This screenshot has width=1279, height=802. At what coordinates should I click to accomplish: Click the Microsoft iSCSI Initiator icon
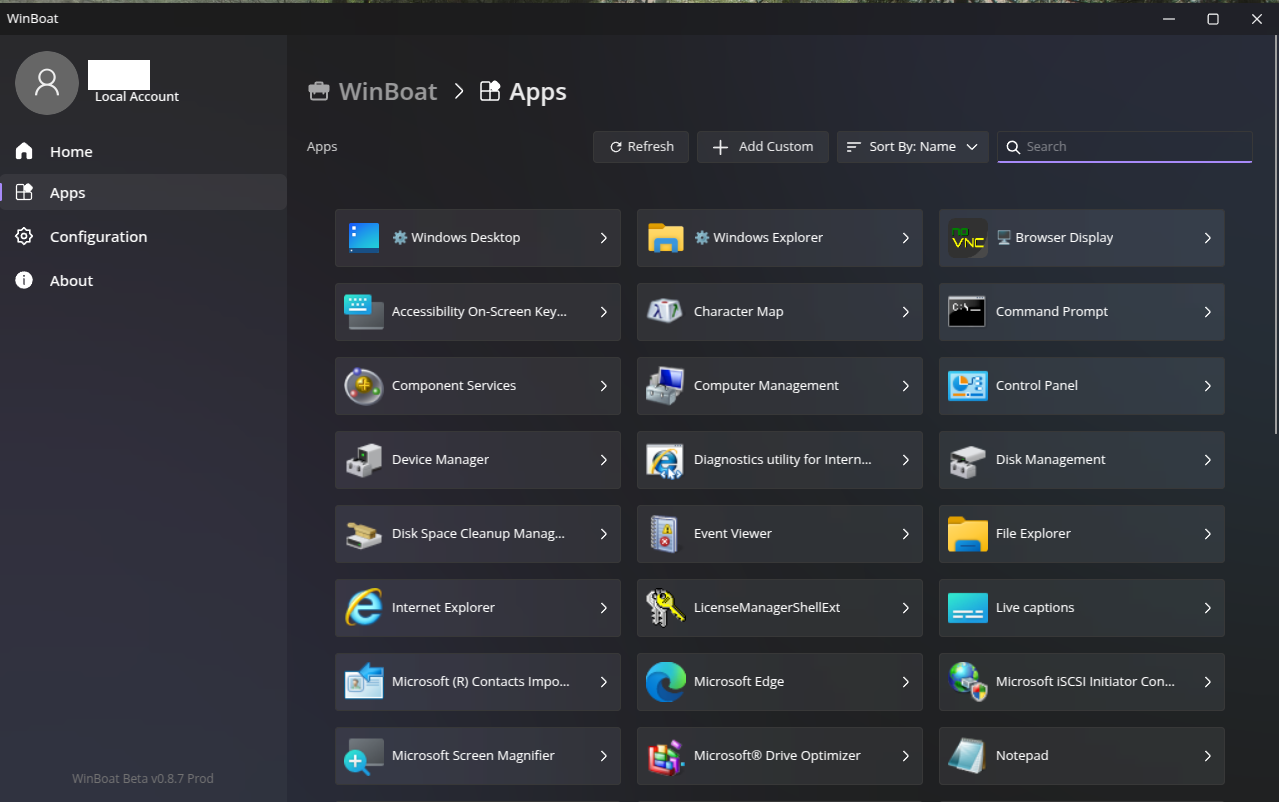968,682
